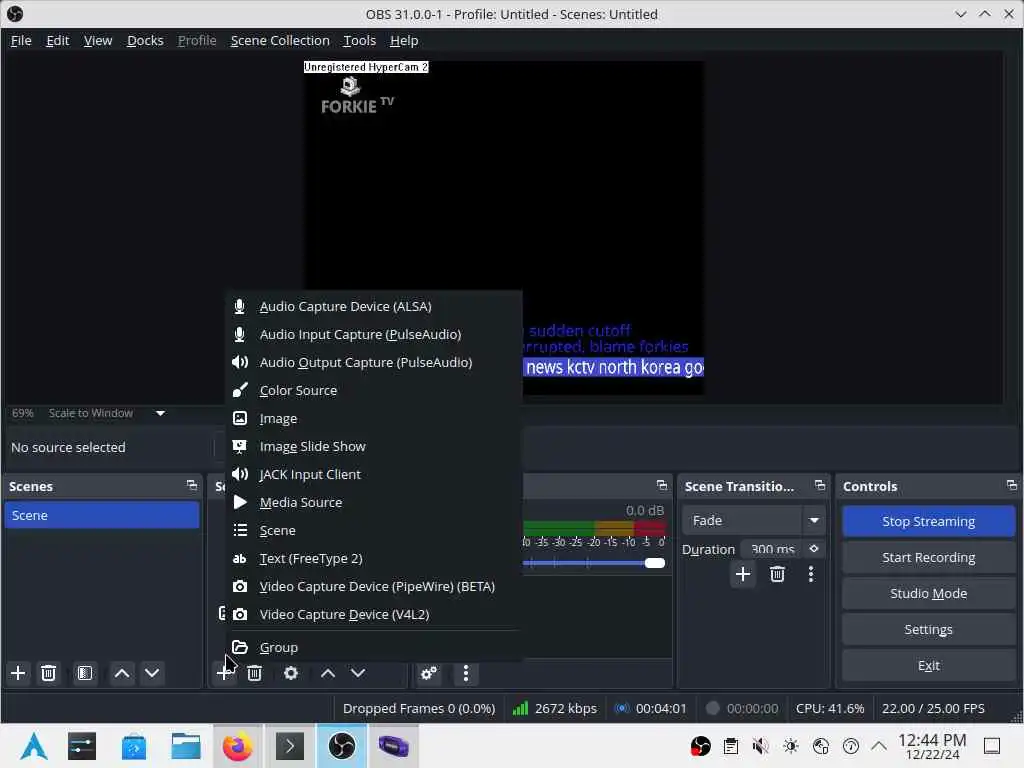Open scene filters in Scenes panel
Screen dimensions: 1024x768
point(85,673)
